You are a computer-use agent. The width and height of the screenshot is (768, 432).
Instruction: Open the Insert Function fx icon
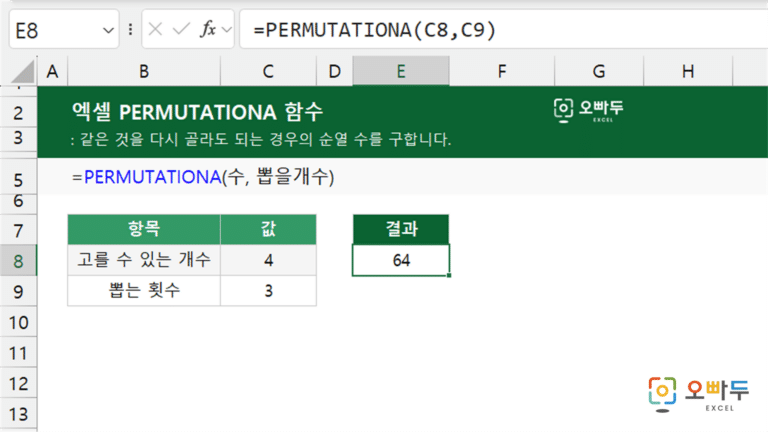[x=208, y=29]
